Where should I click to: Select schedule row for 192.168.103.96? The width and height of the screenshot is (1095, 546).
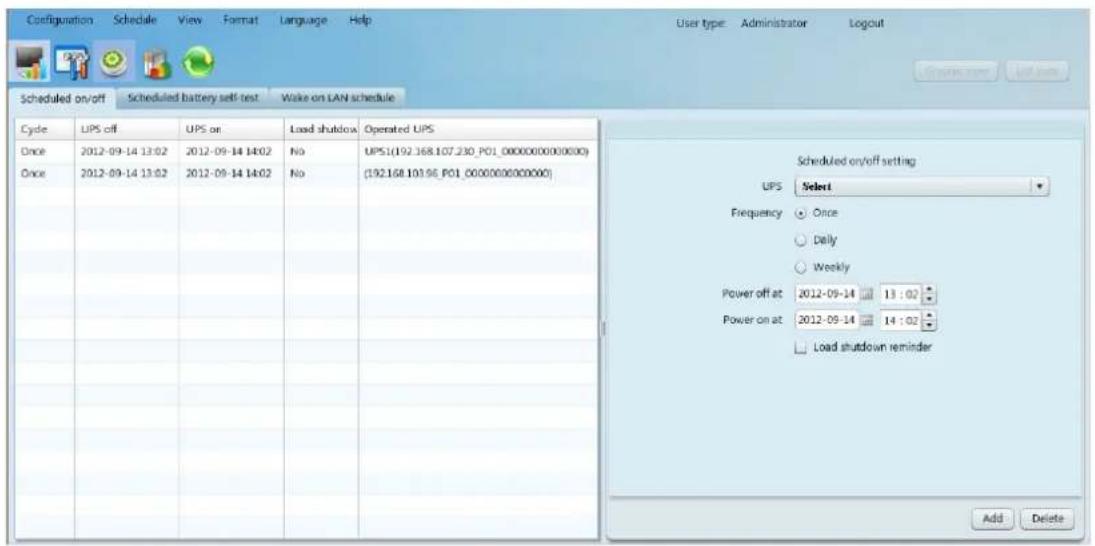[x=307, y=172]
